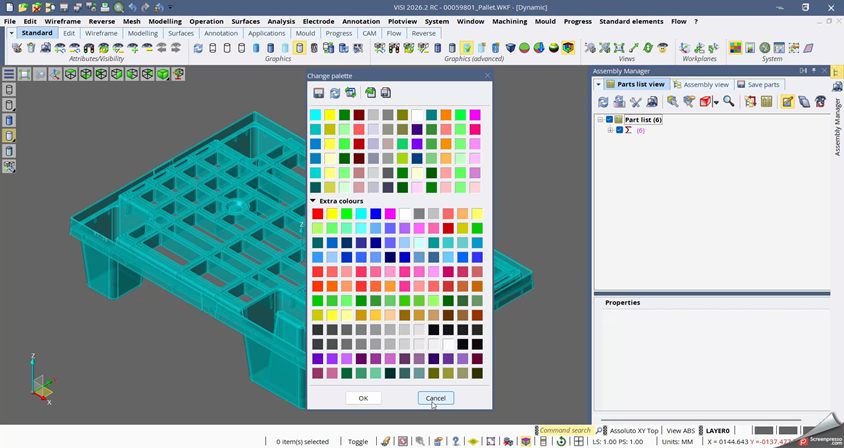Click the Toggle entry in the status bar
This screenshot has width=844, height=448.
(357, 442)
